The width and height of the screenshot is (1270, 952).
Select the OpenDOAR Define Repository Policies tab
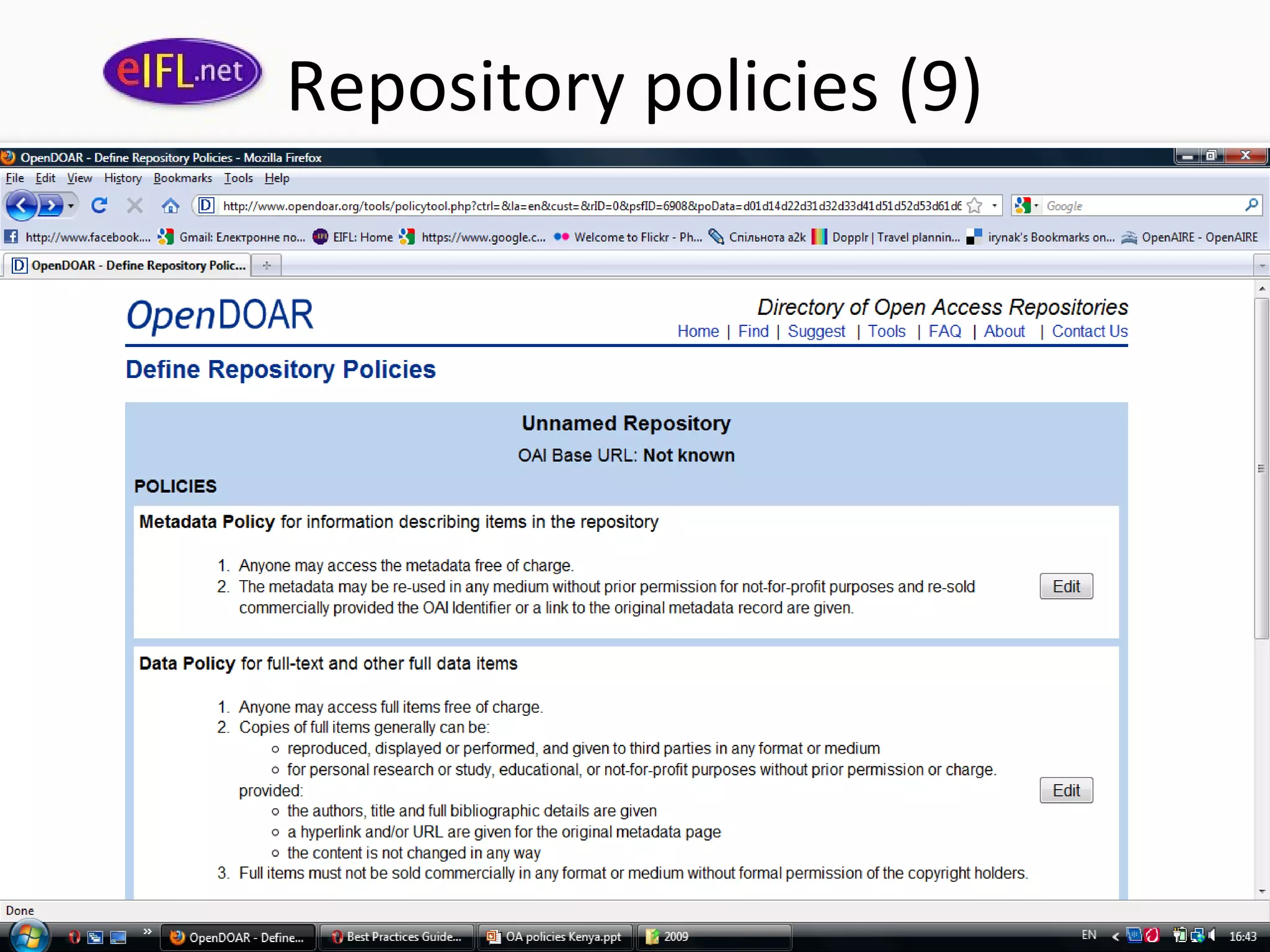(127, 265)
